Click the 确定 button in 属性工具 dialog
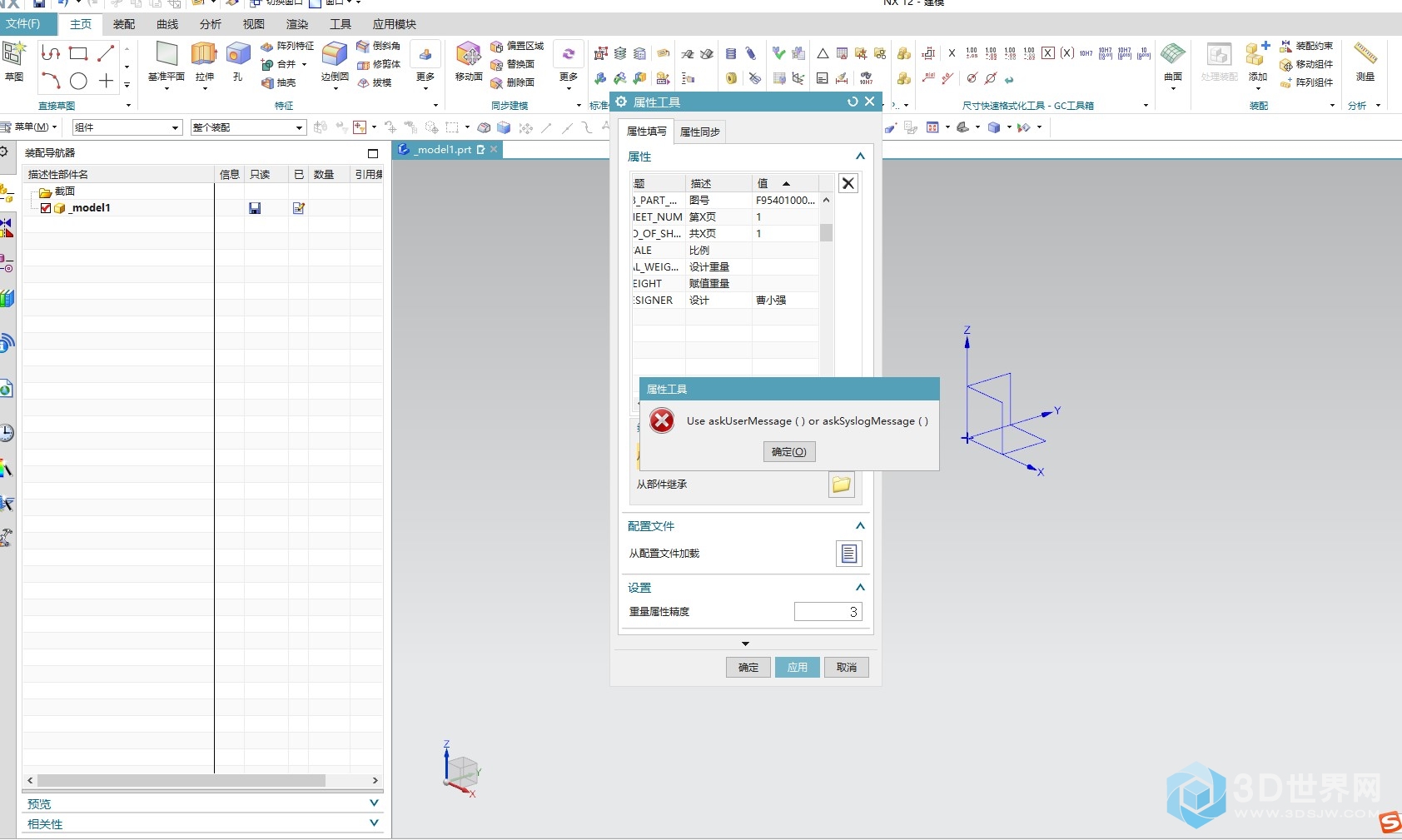Image resolution: width=1402 pixels, height=840 pixels. pyautogui.click(x=748, y=668)
